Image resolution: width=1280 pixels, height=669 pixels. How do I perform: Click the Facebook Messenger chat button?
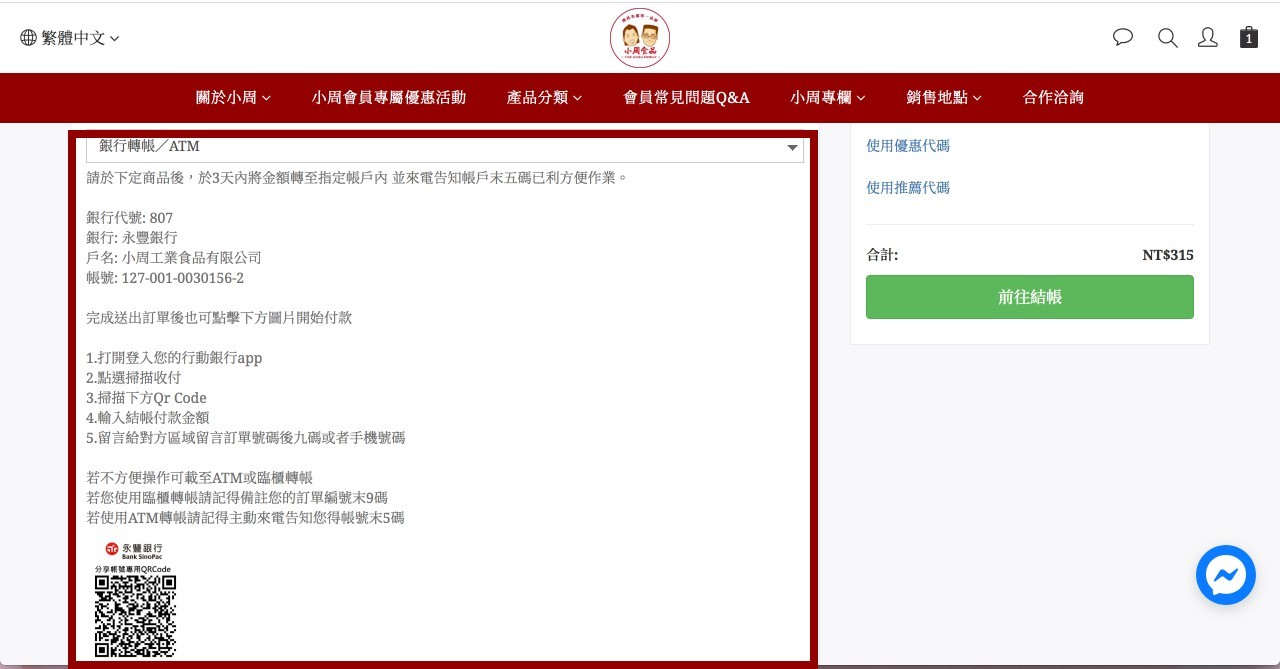[x=1226, y=575]
